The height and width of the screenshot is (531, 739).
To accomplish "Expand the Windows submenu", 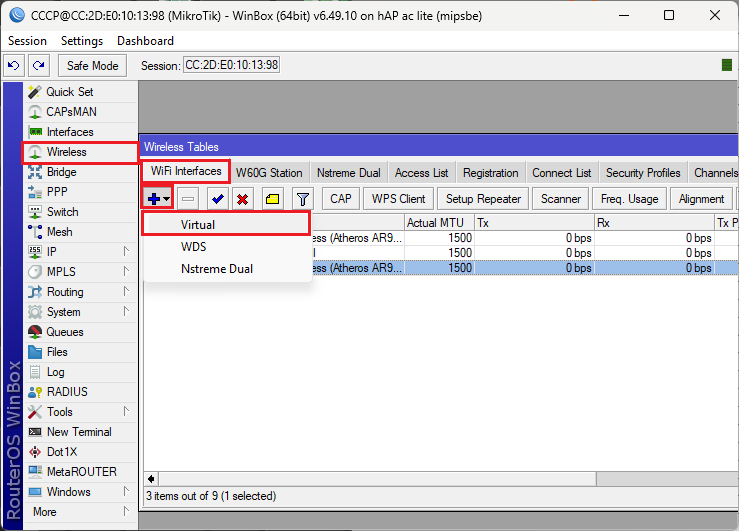I will (80, 491).
